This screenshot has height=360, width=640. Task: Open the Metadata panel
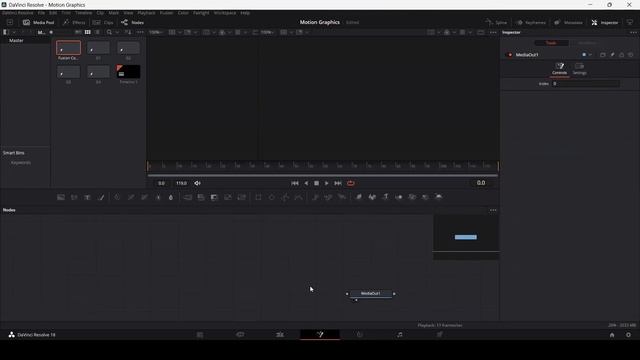(568, 22)
